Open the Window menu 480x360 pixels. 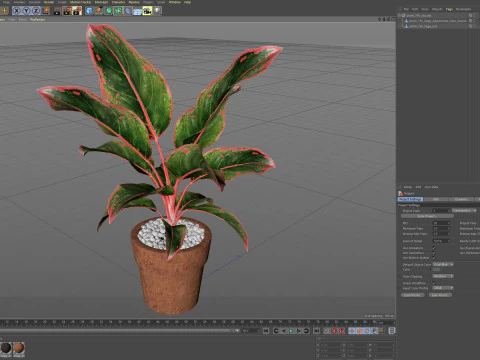click(175, 2)
